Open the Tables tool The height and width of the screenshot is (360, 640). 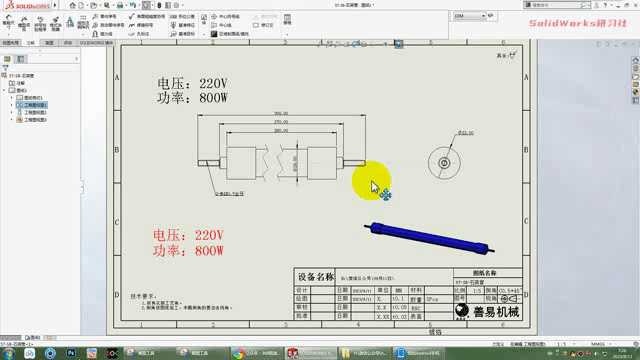pos(287,19)
